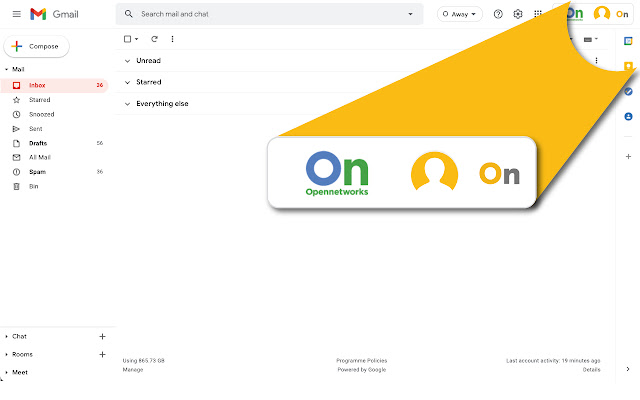Click the warning icon beside Spam
The image size is (640, 400).
tap(16, 172)
